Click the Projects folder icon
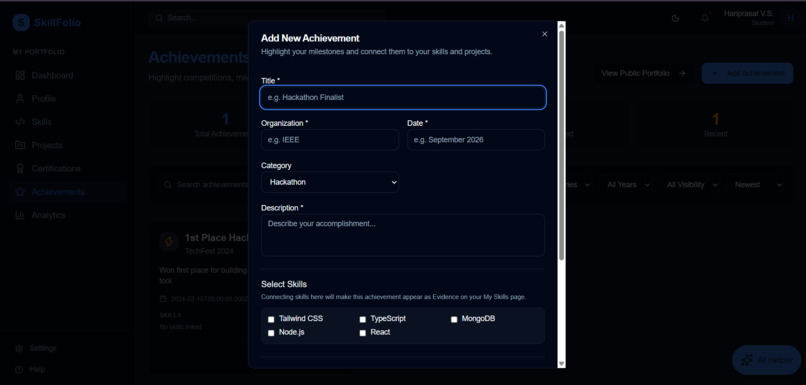The width and height of the screenshot is (806, 385). [x=20, y=145]
